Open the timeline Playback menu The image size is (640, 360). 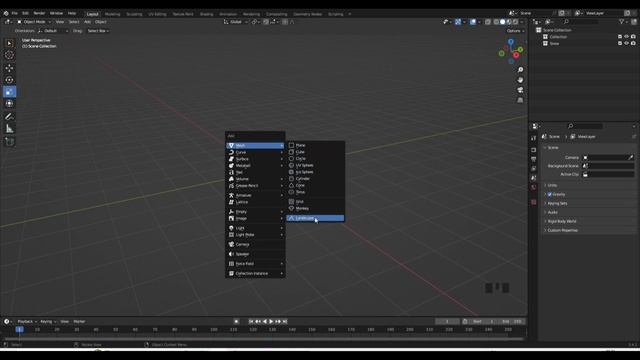pos(27,322)
